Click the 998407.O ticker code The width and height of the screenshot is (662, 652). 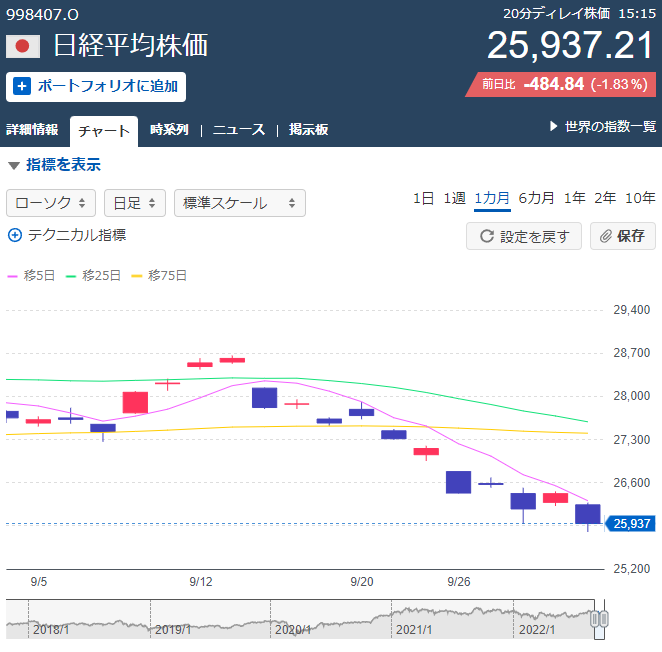point(42,15)
